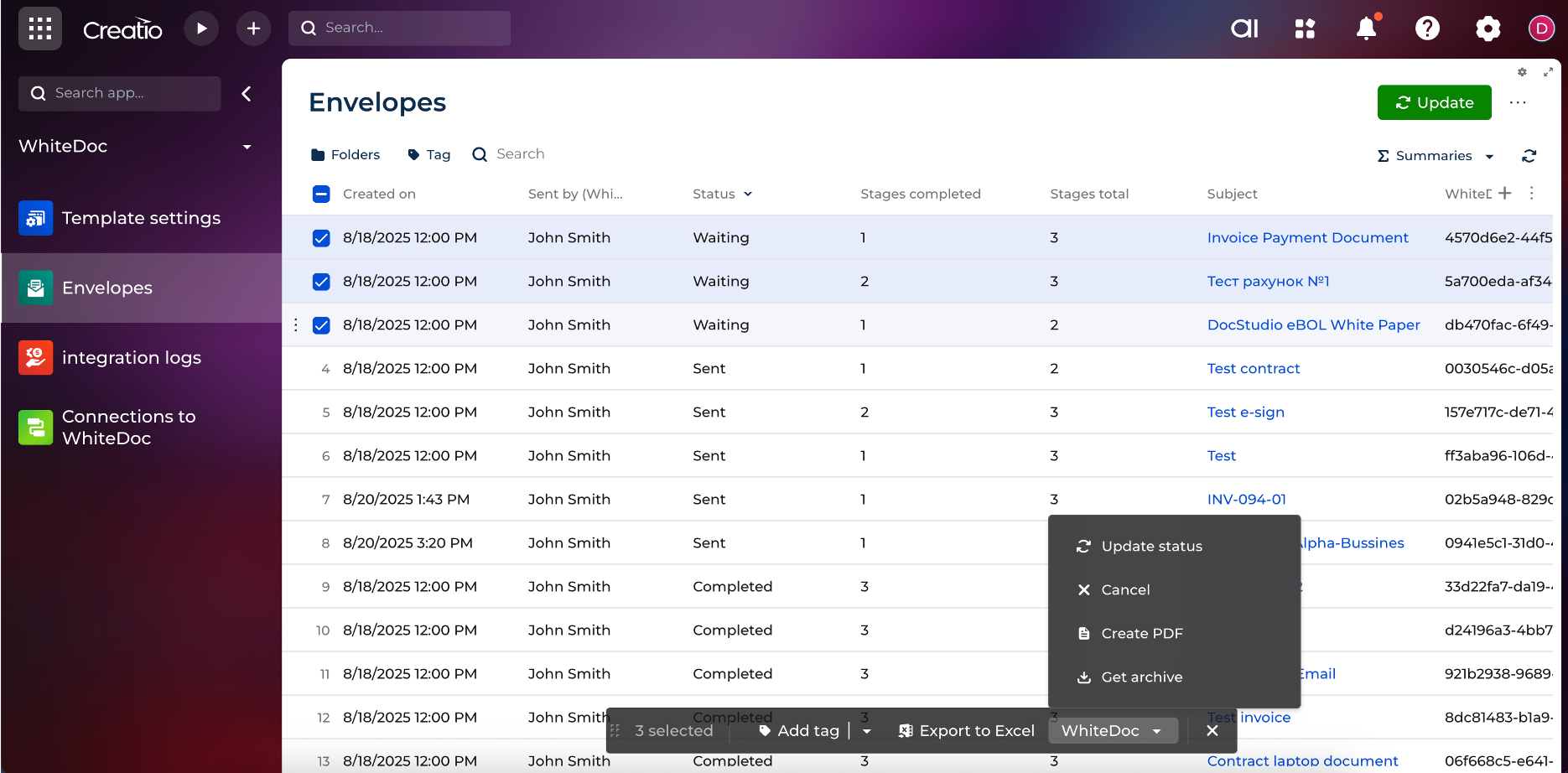Click the Folders button
1568x773 pixels.
click(345, 154)
